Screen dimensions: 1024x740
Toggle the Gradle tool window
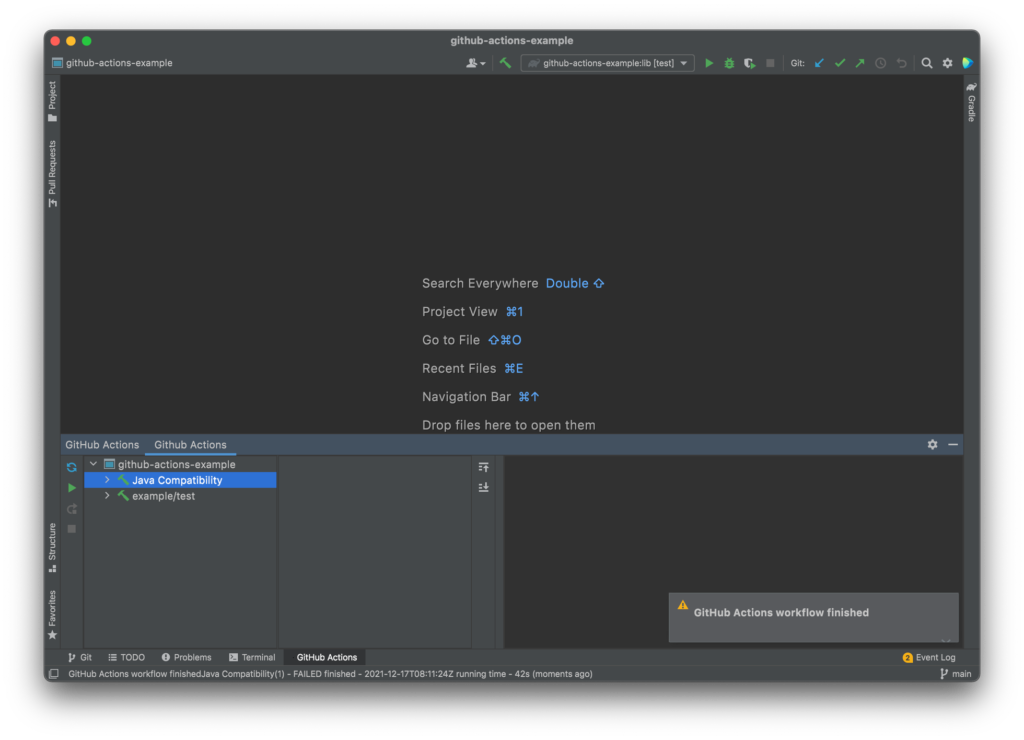pos(971,102)
